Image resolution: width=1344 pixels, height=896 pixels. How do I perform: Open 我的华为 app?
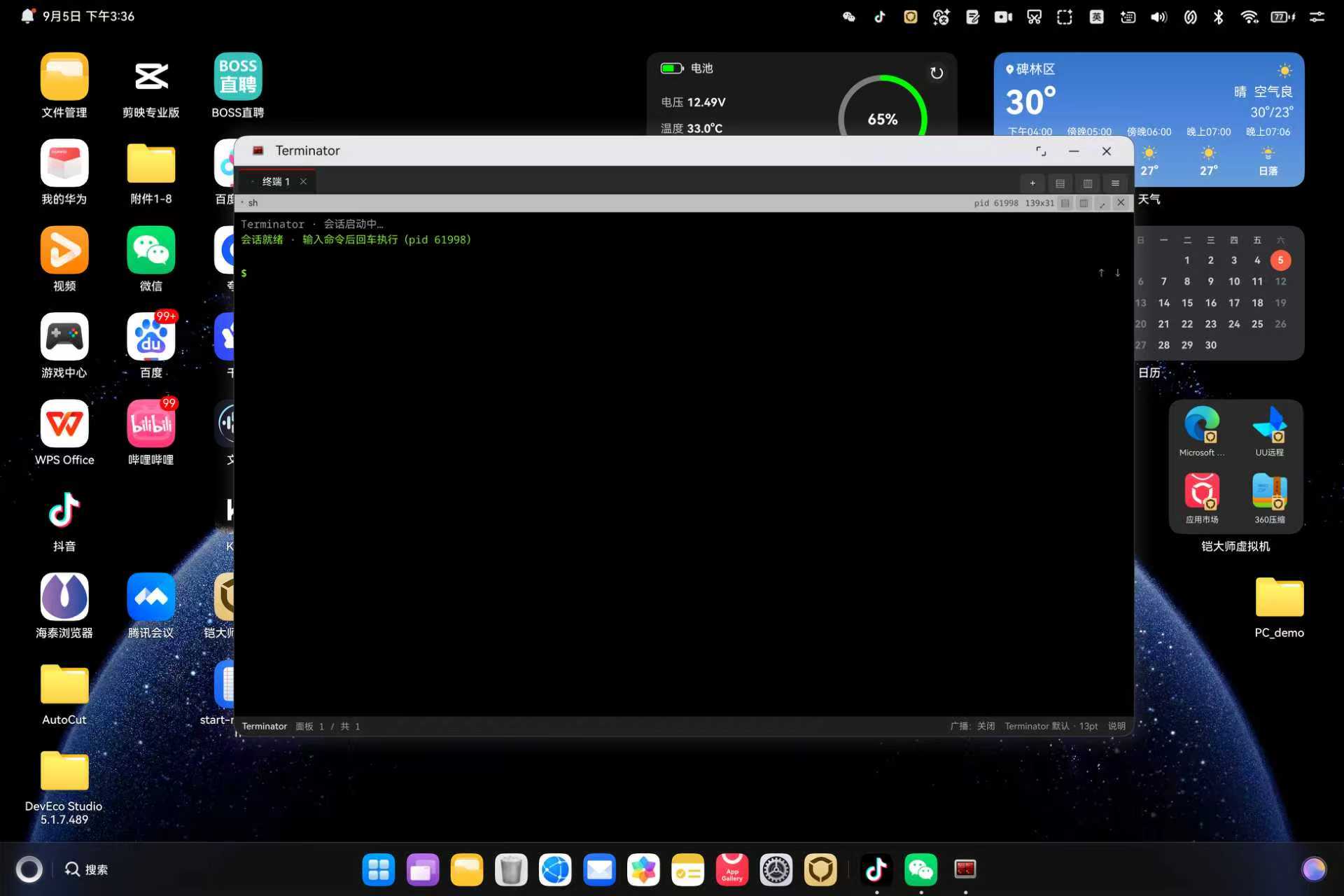(64, 173)
